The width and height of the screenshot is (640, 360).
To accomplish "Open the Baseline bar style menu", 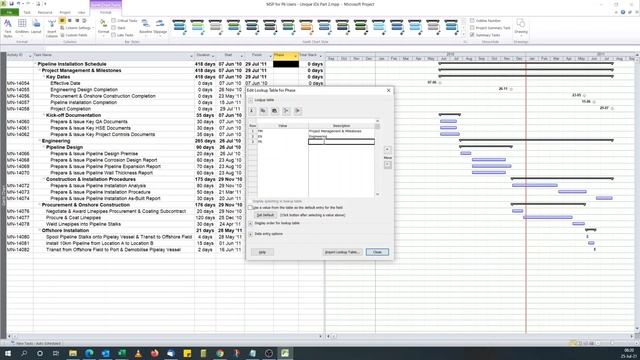I will coord(145,27).
